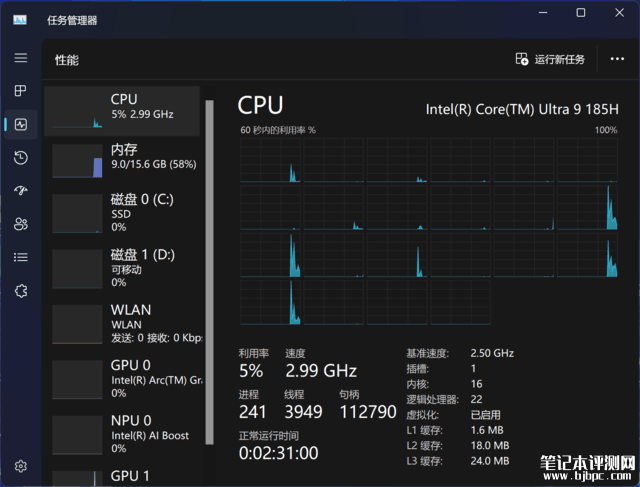640x487 pixels.
Task: Click the 24.0 MB L3 cache value
Action: [x=490, y=461]
